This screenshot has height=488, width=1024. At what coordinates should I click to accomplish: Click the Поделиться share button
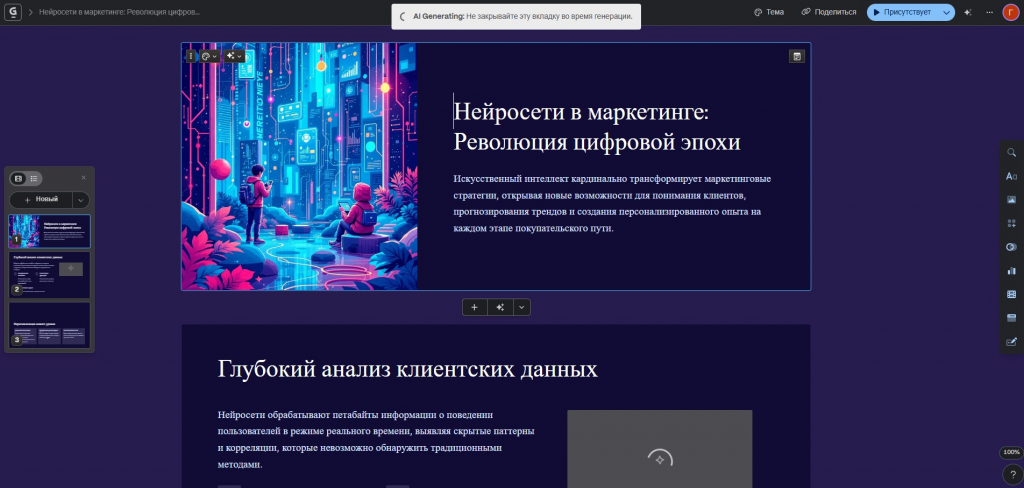pyautogui.click(x=829, y=12)
